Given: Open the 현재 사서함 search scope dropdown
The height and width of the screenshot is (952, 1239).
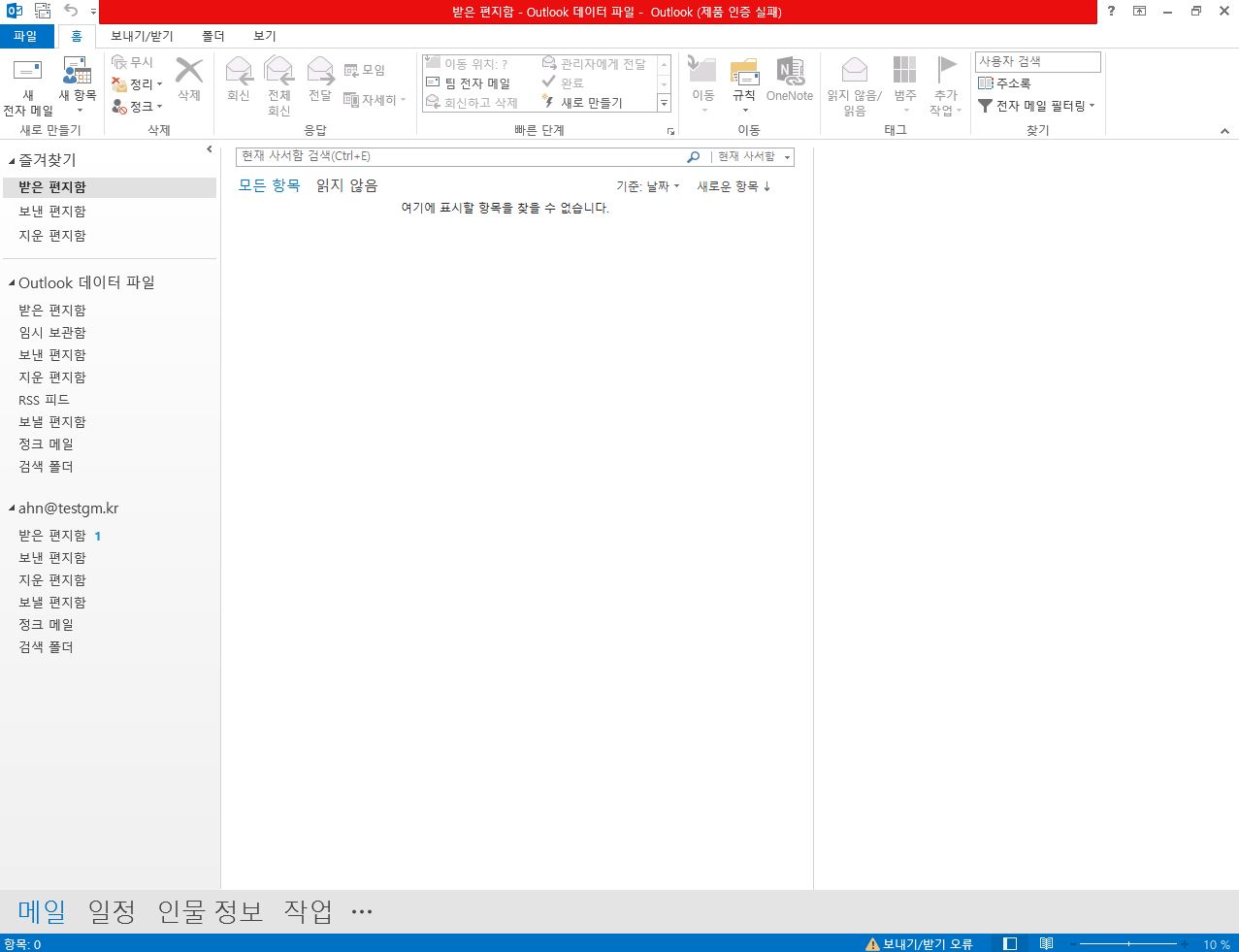Looking at the screenshot, I should click(x=754, y=156).
